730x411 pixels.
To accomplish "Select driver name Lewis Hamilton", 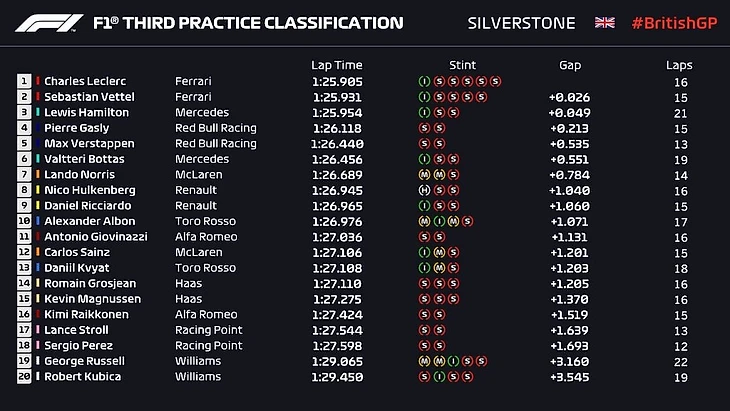I will [87, 112].
